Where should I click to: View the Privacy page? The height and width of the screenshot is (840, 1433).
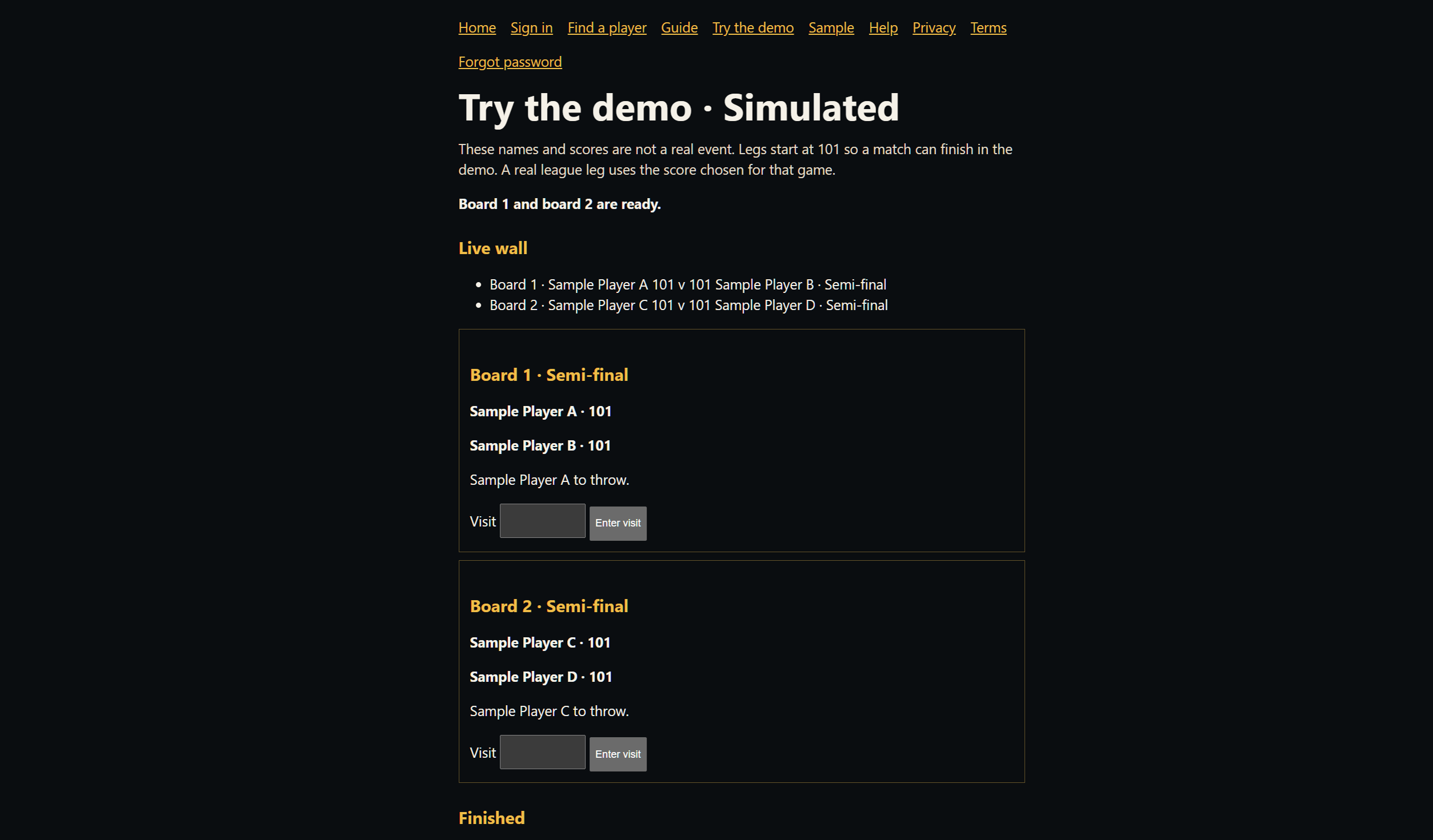(x=934, y=27)
